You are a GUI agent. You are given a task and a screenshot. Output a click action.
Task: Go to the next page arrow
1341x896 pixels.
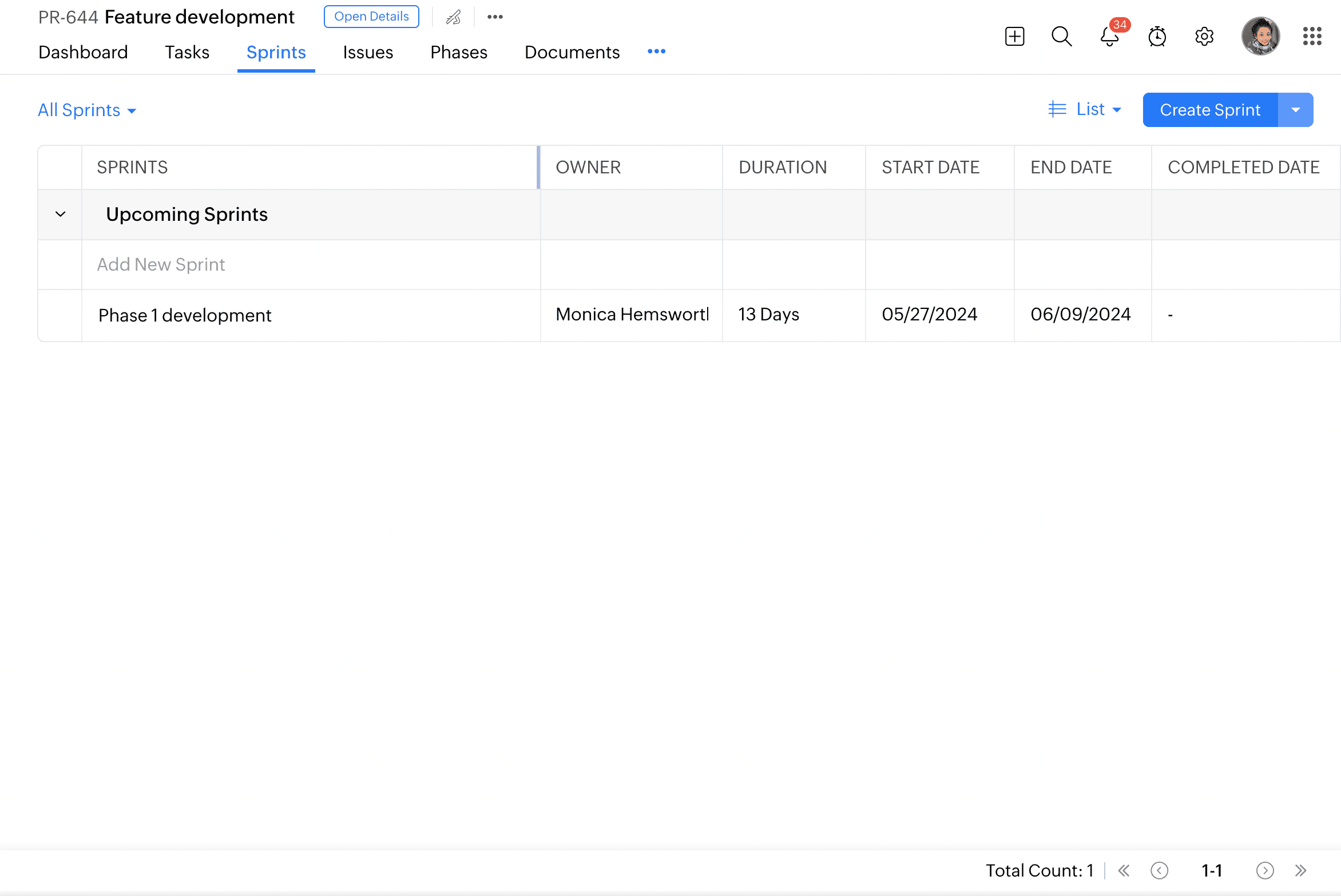click(x=1264, y=870)
